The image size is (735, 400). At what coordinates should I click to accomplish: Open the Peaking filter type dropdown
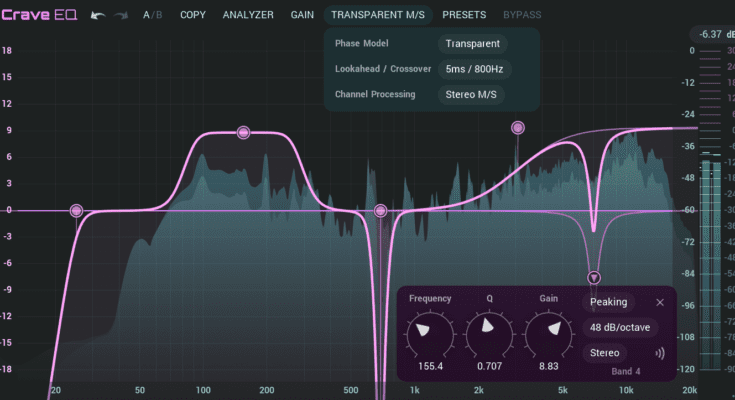608,302
